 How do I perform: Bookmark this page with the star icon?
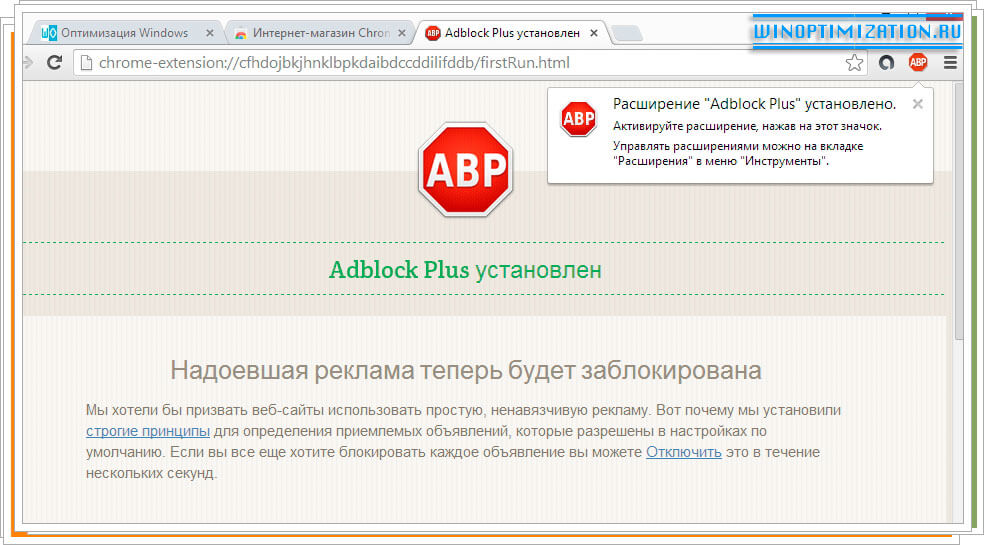click(854, 63)
